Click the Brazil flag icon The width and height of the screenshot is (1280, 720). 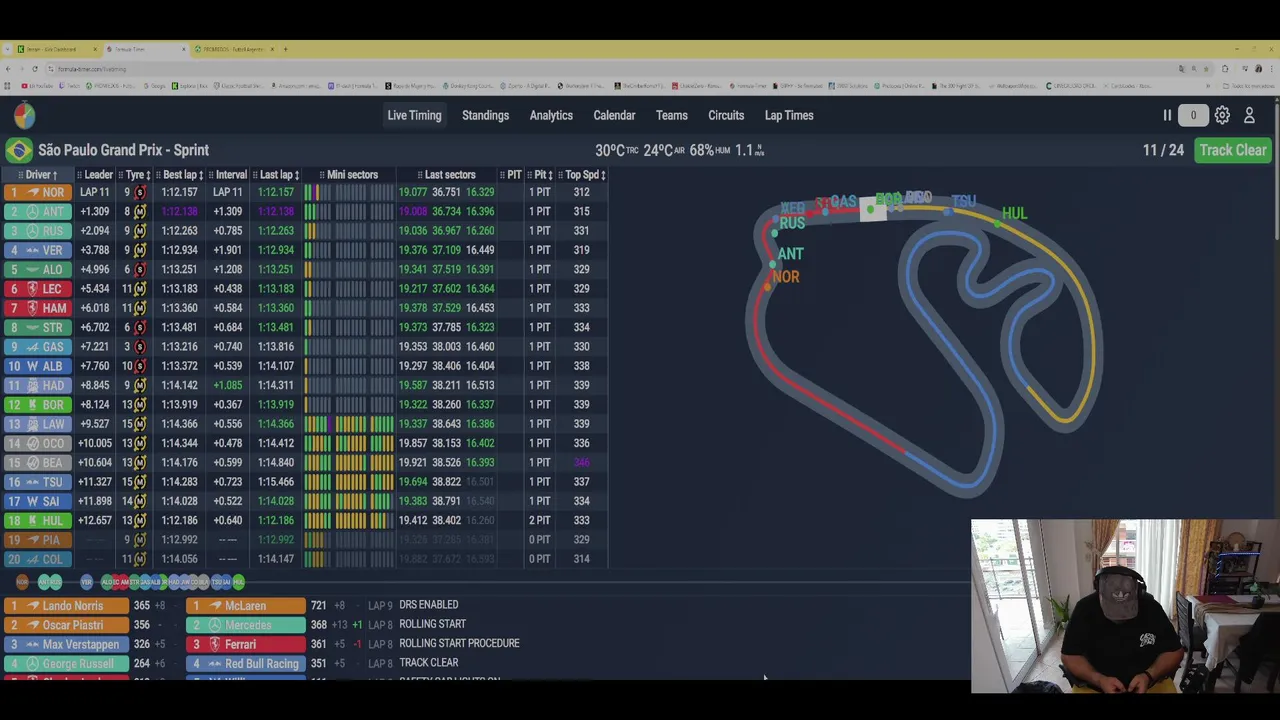click(18, 150)
